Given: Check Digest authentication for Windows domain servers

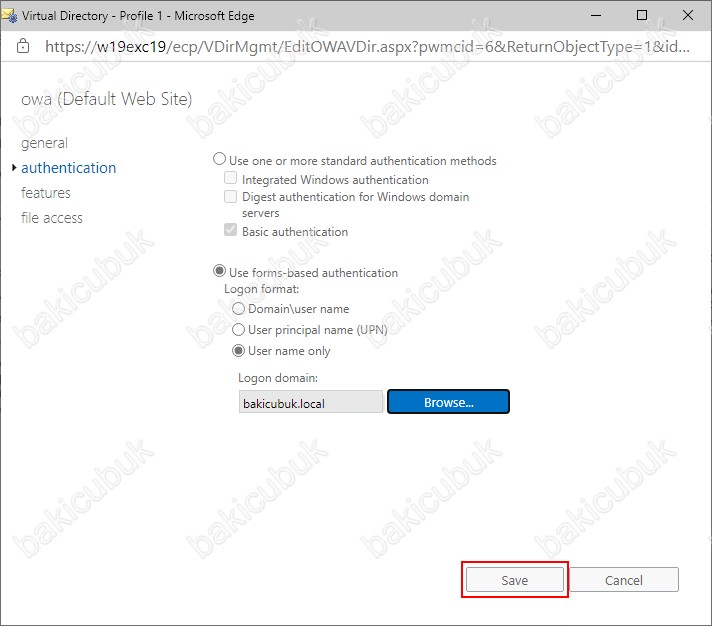Looking at the screenshot, I should click(x=231, y=197).
